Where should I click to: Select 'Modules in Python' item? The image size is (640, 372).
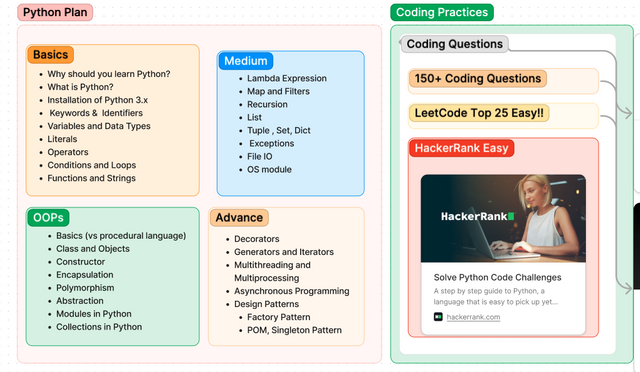93,314
